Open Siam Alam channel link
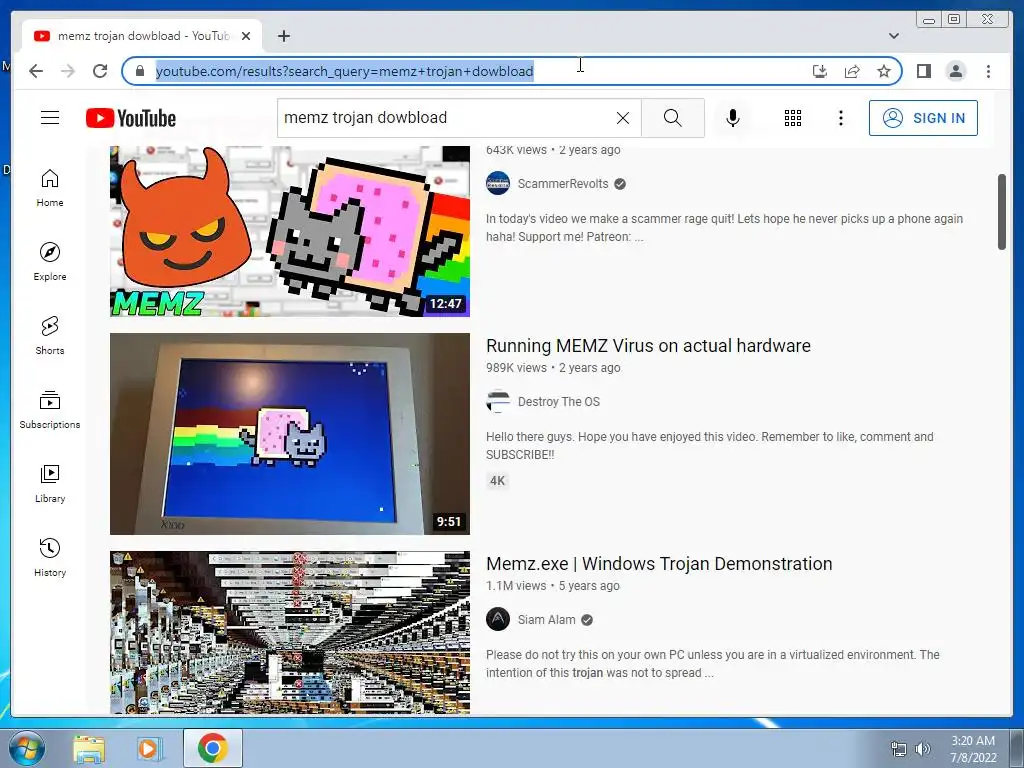 point(546,620)
